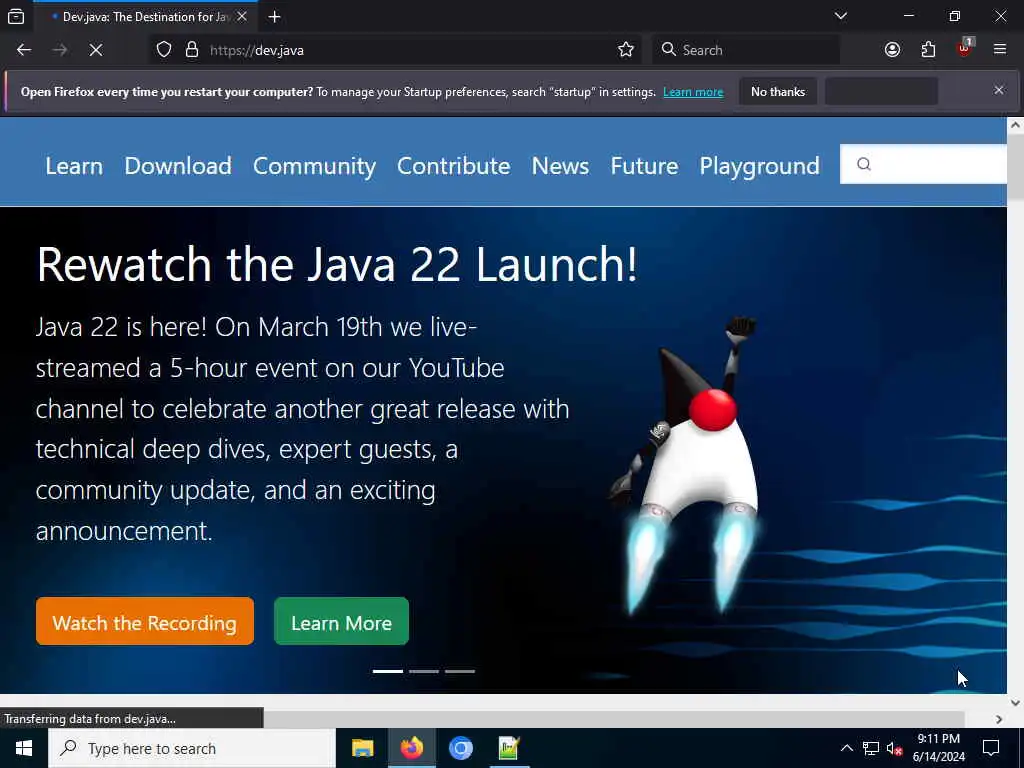Click the dev.java site search field
The width and height of the screenshot is (1024, 768).
pos(923,164)
